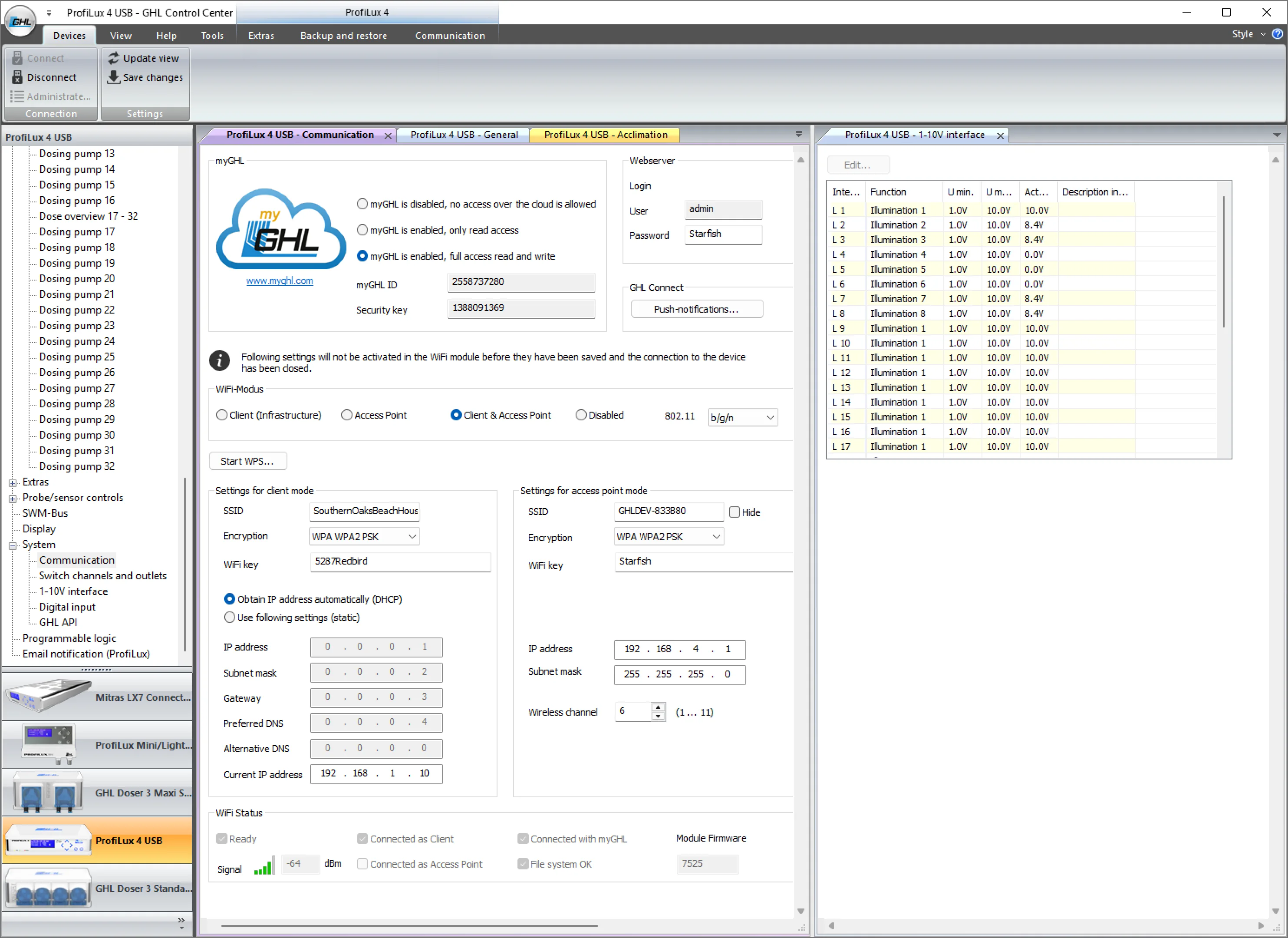Click the Disconnect icon in Connection group
Viewport: 1288px width, 938px height.
[17, 77]
